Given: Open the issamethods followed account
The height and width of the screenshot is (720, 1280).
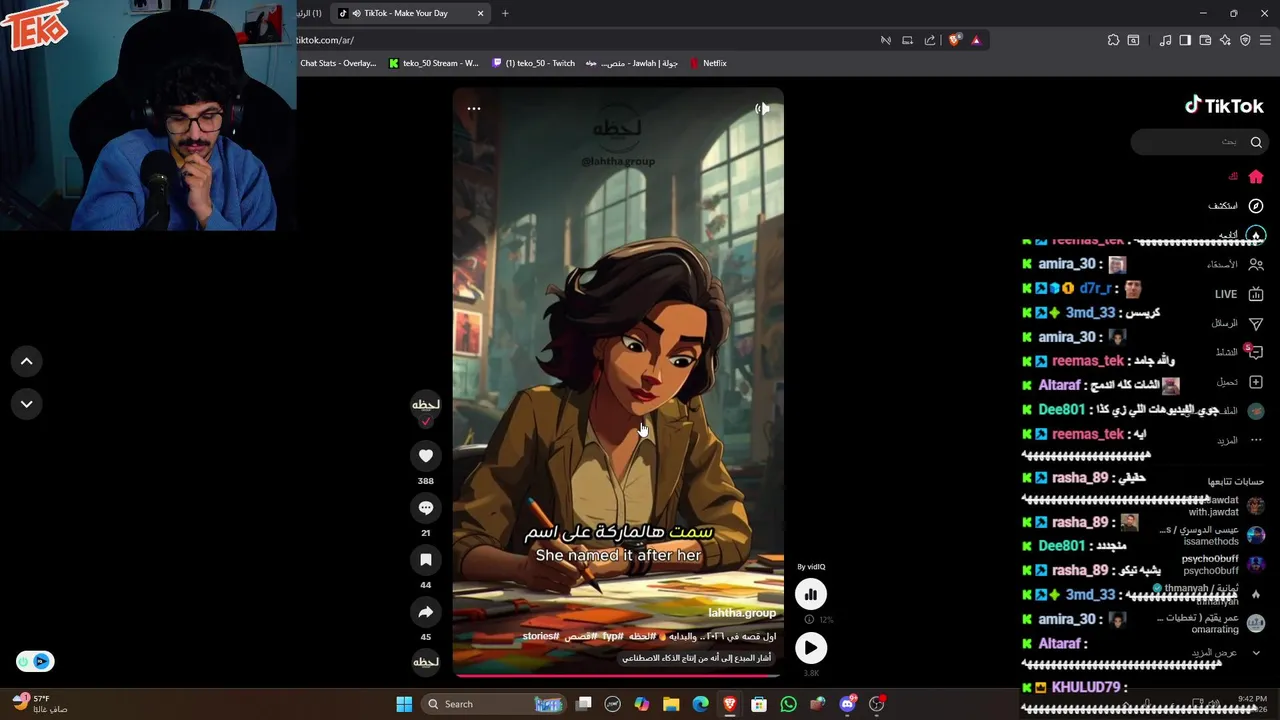Looking at the screenshot, I should 1212,536.
